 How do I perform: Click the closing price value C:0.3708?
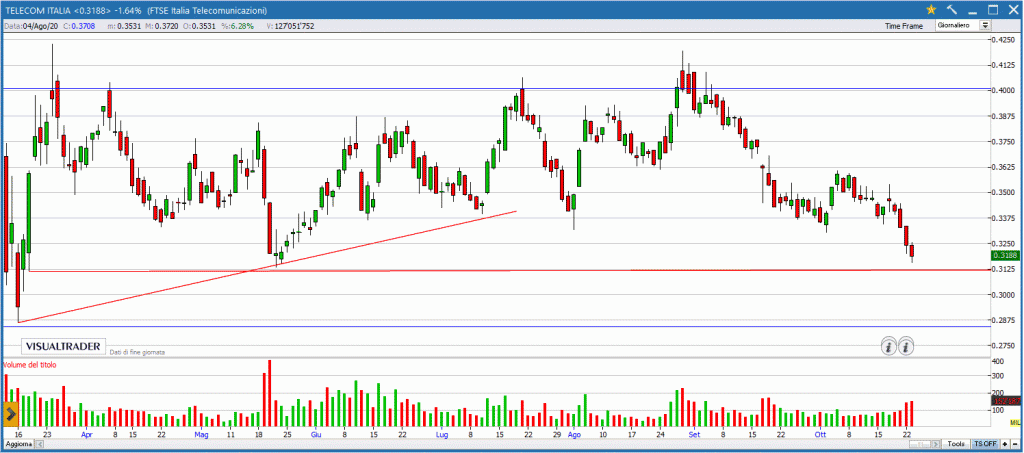[80, 26]
